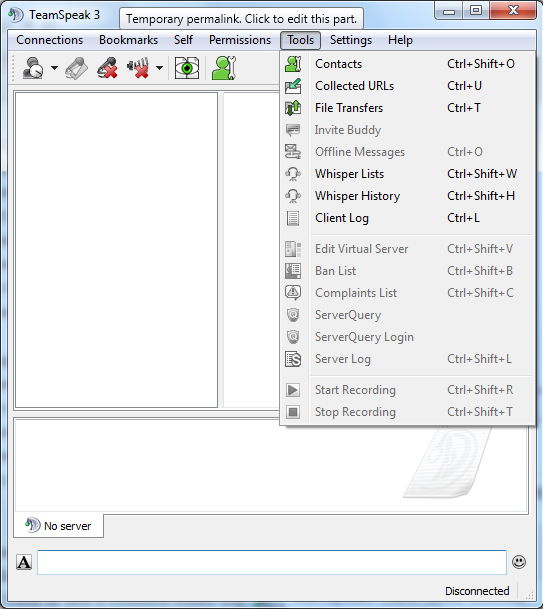Choose Collected URLs menu entry
The width and height of the screenshot is (543, 609).
(x=407, y=86)
